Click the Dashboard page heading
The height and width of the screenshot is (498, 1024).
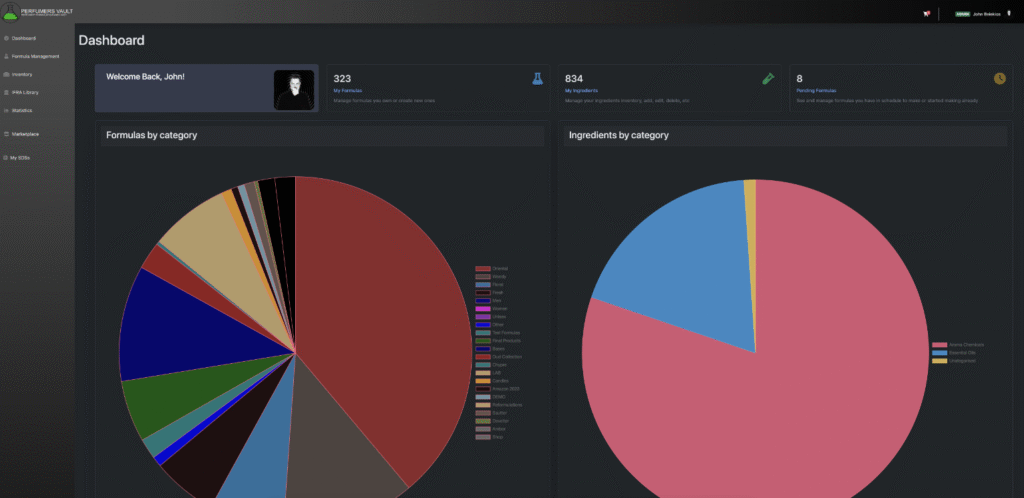112,40
